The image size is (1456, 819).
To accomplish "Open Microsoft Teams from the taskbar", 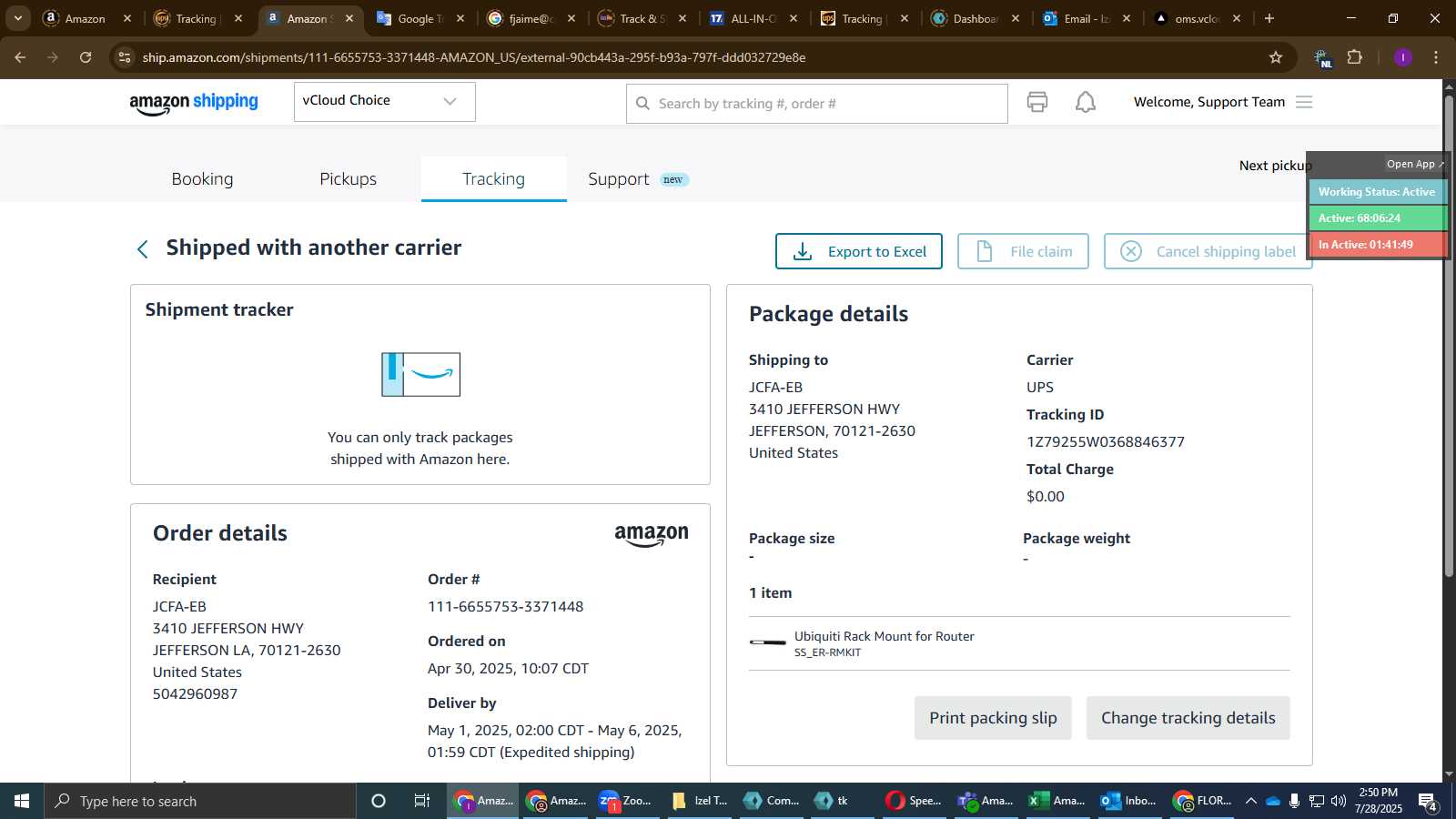I will [985, 801].
